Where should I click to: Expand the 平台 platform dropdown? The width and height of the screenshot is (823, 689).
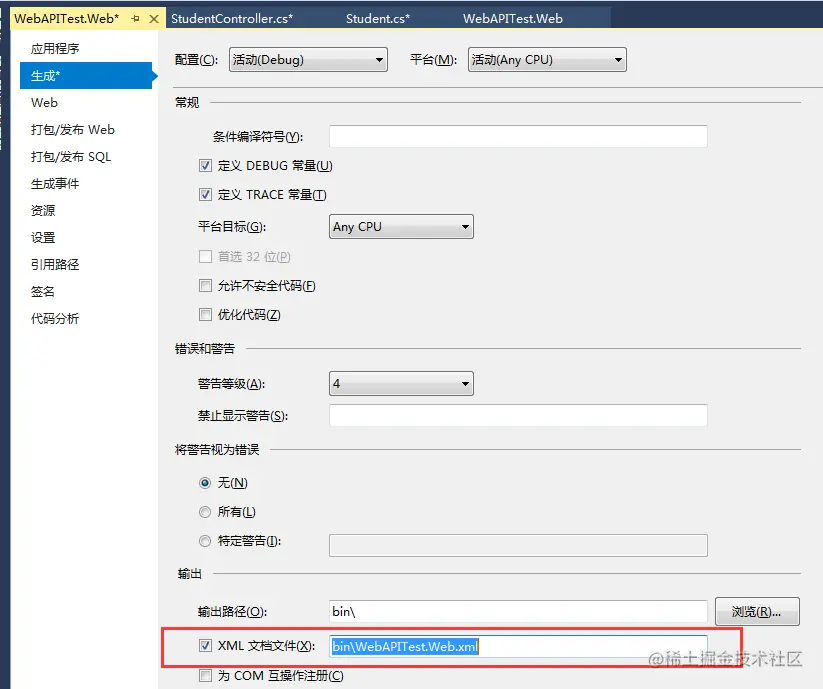click(547, 60)
